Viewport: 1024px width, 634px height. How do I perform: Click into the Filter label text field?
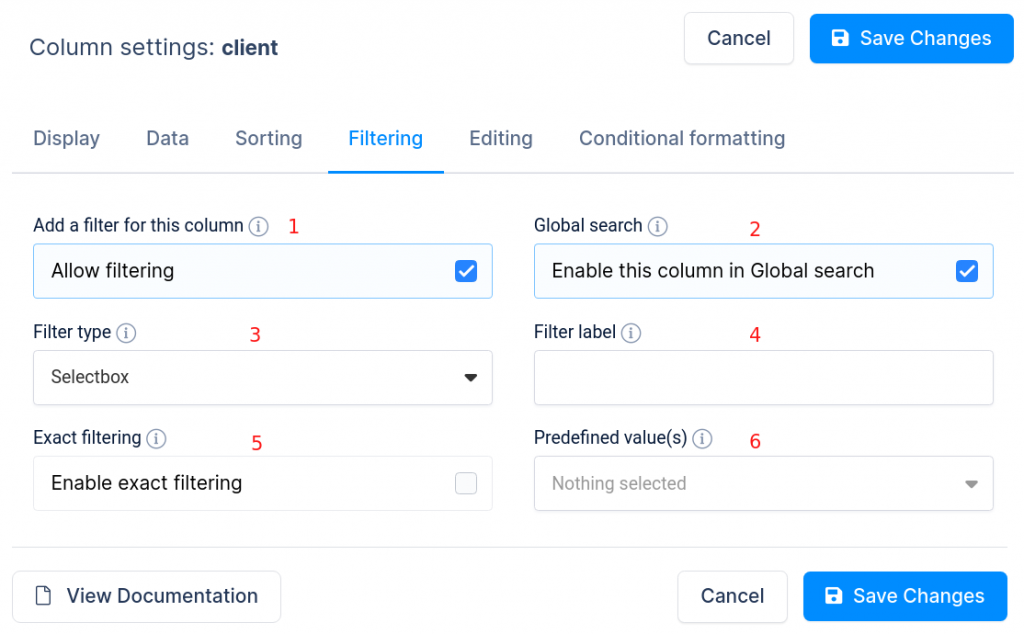(763, 378)
